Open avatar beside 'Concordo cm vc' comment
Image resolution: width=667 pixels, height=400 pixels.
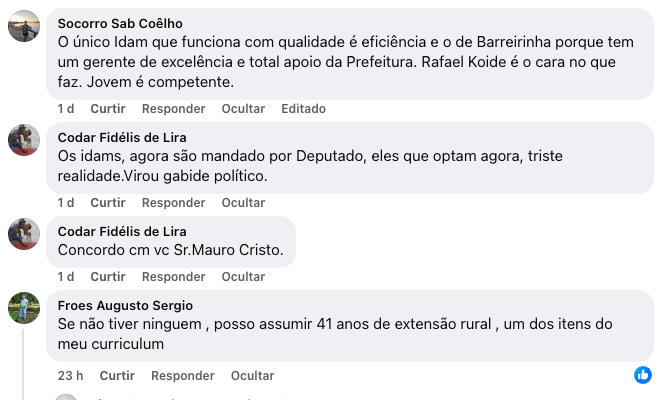pyautogui.click(x=24, y=234)
